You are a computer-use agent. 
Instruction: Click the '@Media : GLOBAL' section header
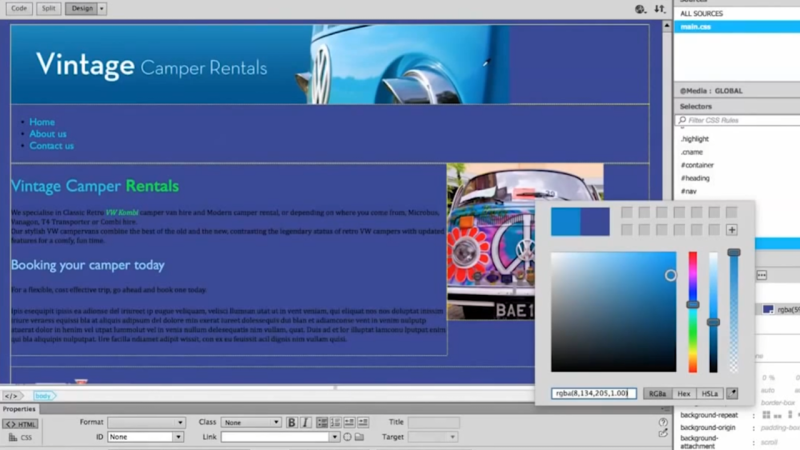point(737,91)
